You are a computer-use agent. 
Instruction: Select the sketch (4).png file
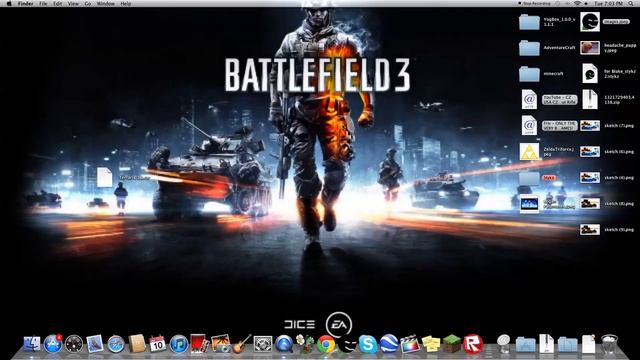[x=590, y=178]
